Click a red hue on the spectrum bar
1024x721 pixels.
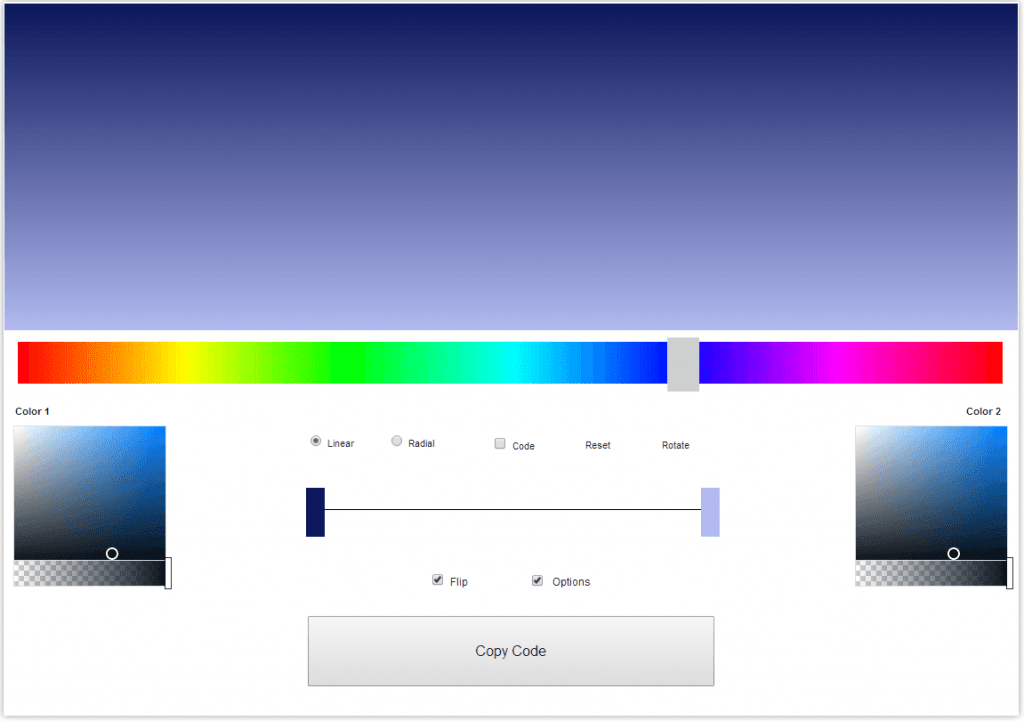[x=25, y=363]
